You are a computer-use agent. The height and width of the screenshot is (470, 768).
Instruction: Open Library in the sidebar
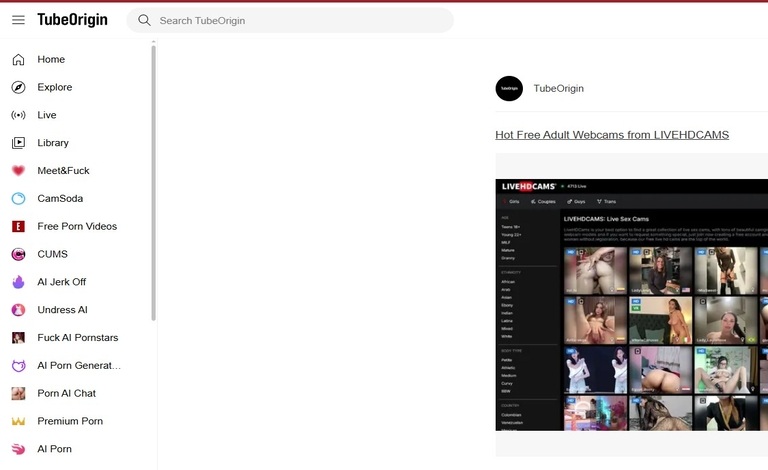(x=53, y=143)
